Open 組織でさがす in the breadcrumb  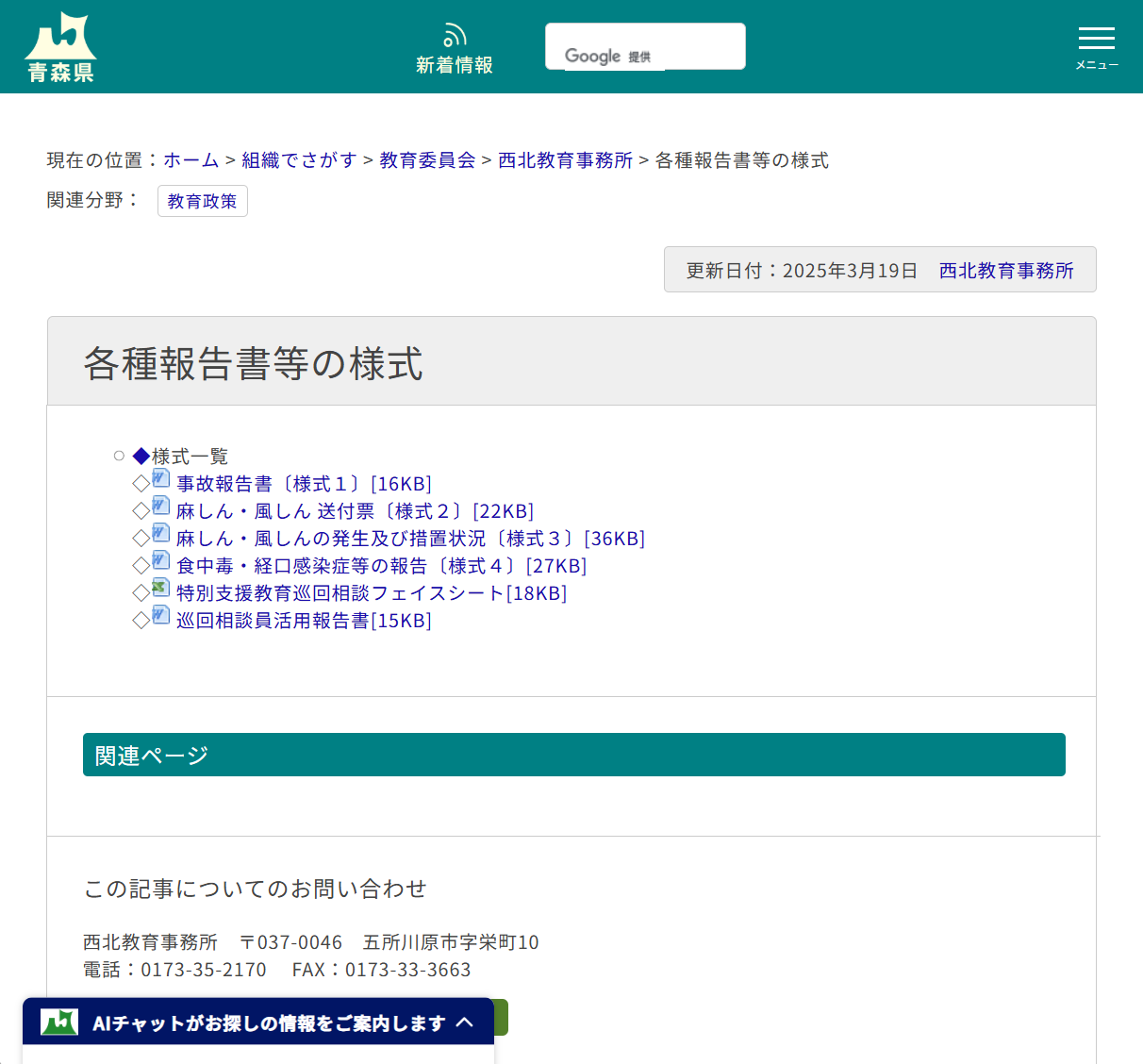pyautogui.click(x=298, y=160)
